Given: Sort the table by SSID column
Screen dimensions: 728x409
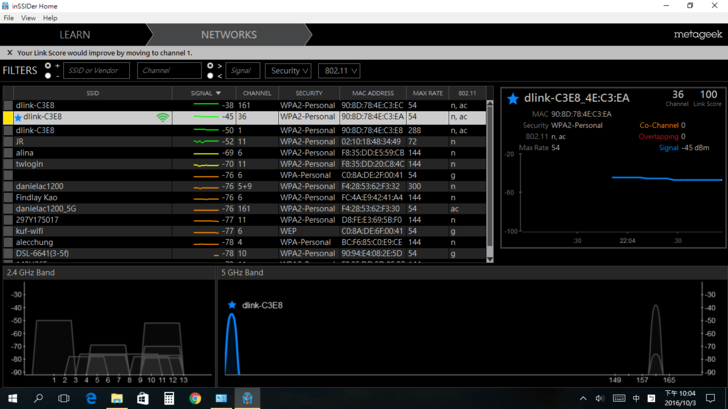Looking at the screenshot, I should tap(92, 93).
